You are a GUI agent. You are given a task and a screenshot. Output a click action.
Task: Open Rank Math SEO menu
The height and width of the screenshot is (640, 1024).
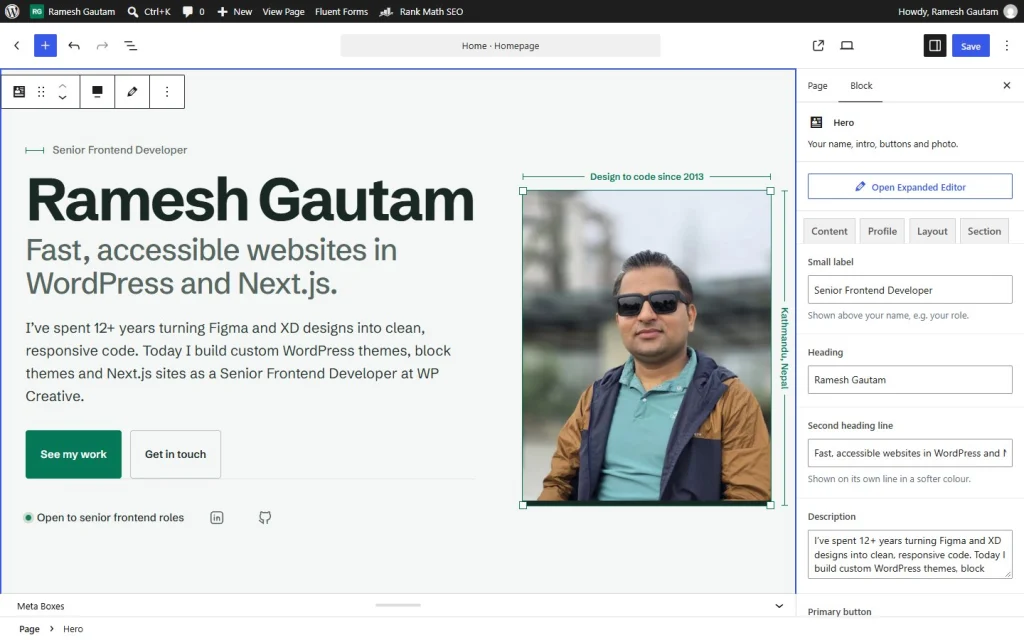coord(422,11)
